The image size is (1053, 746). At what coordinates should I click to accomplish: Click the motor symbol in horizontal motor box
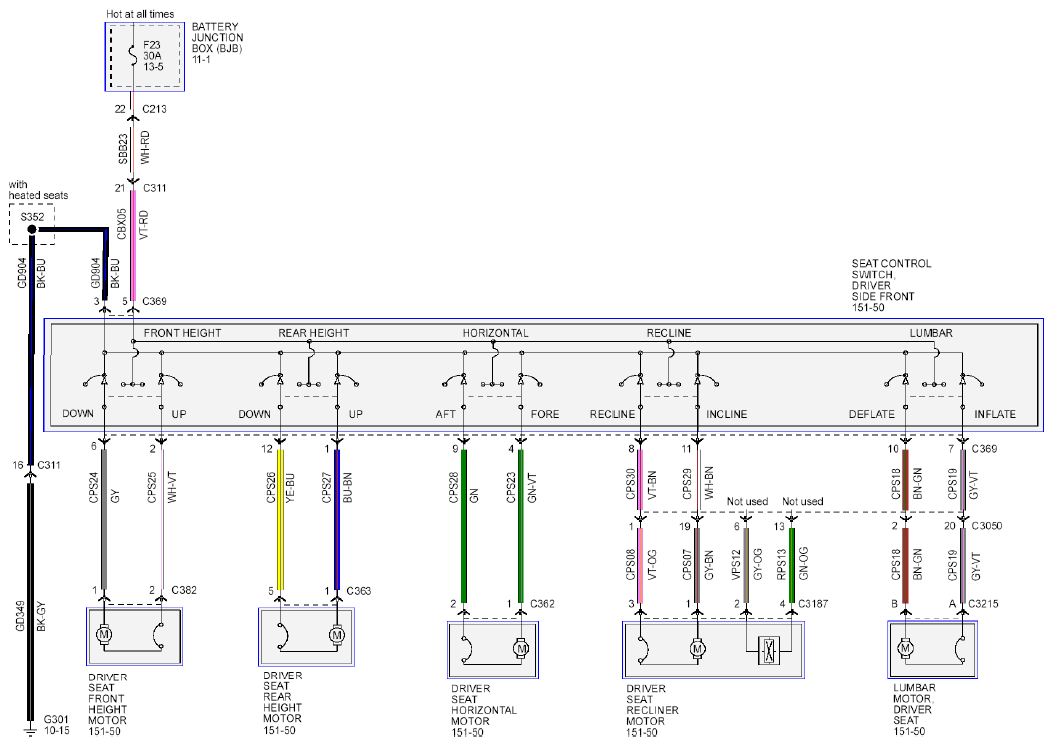click(521, 649)
